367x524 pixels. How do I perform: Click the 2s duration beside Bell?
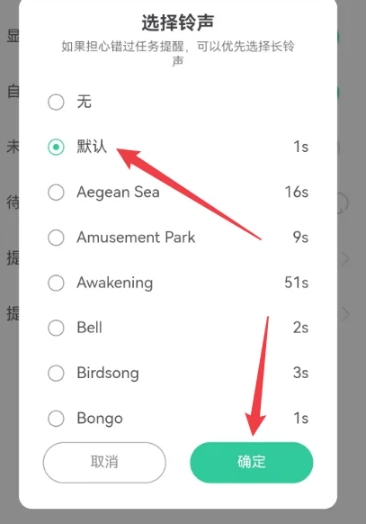pos(301,328)
